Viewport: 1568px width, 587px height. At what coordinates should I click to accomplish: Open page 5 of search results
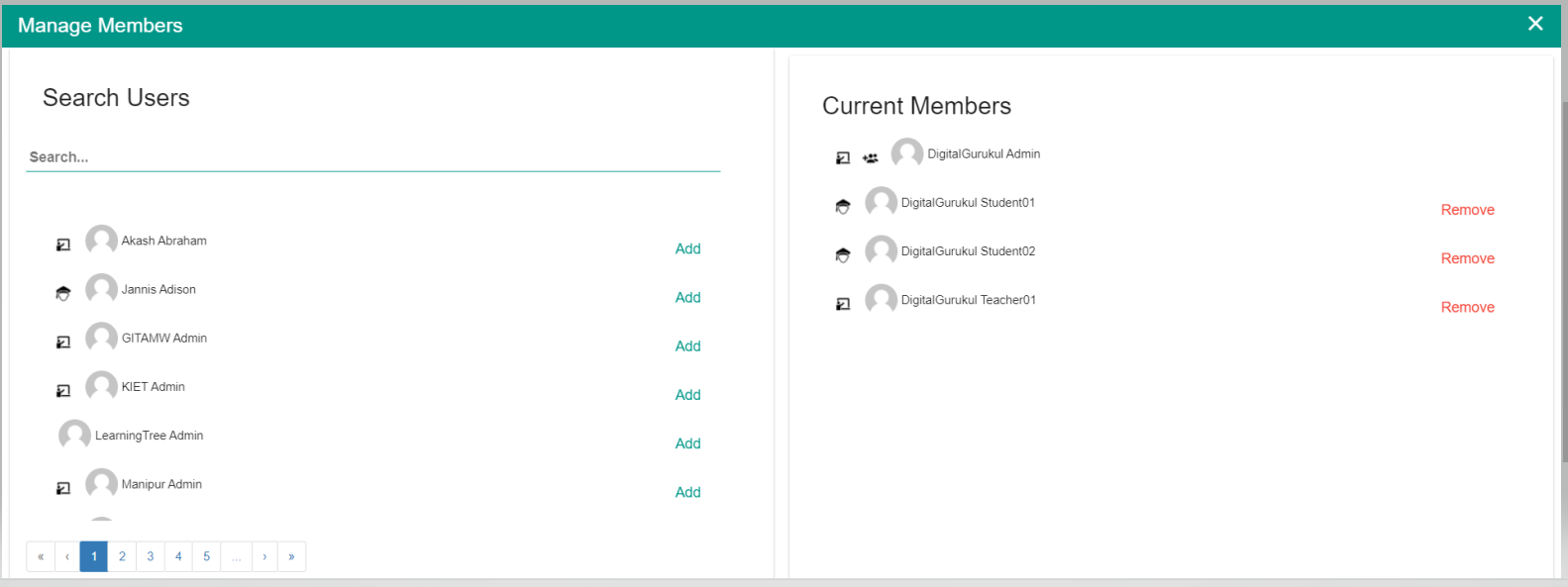tap(206, 556)
